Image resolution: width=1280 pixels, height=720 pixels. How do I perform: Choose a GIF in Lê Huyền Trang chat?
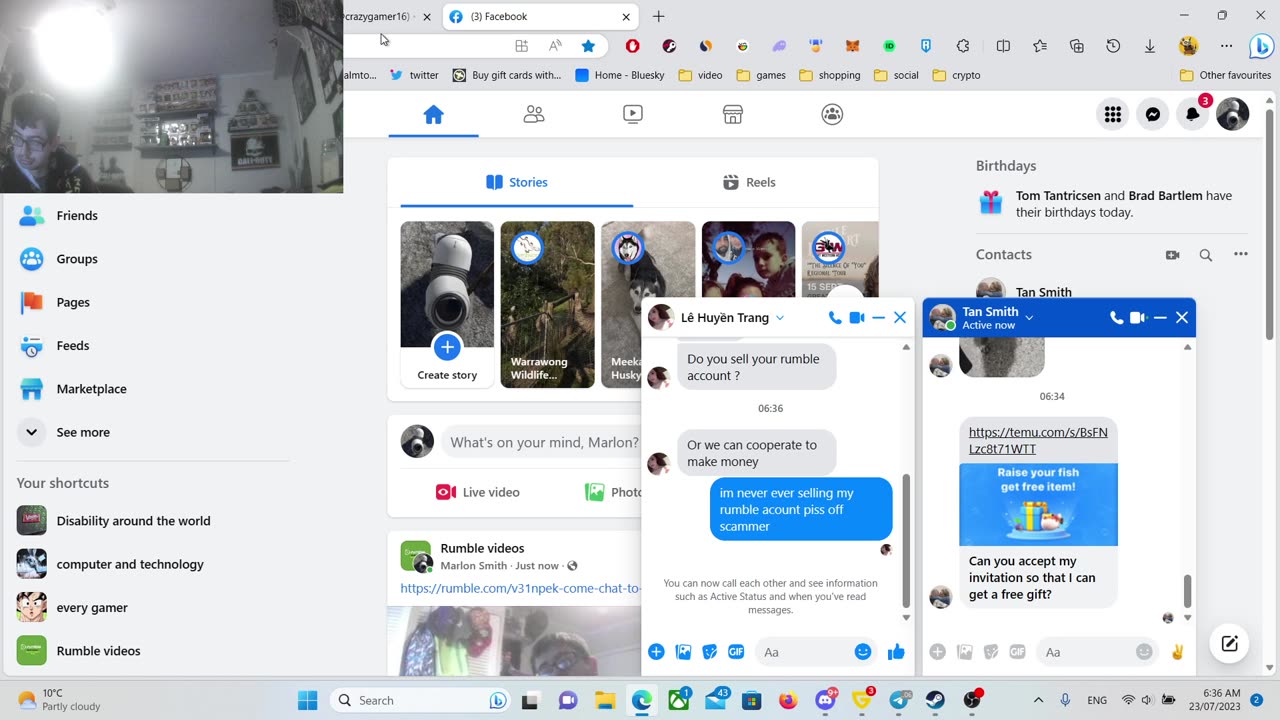click(736, 652)
